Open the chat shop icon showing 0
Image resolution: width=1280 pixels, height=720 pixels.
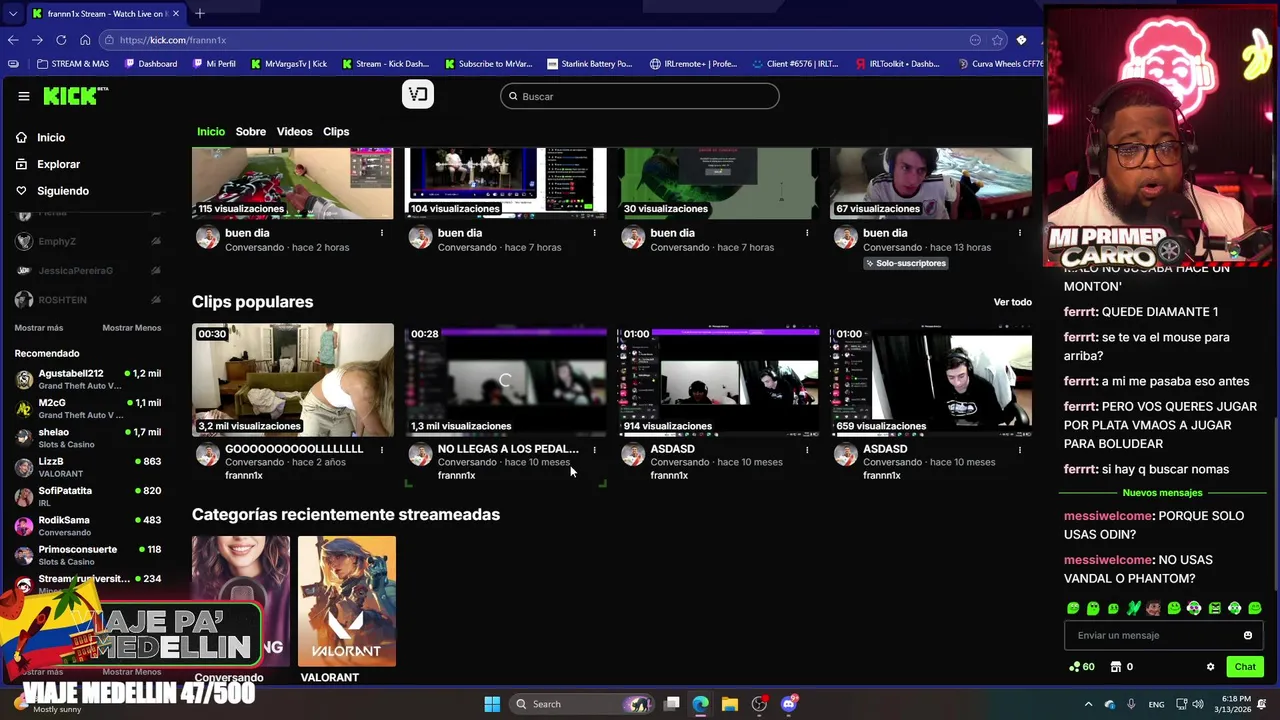pos(1121,667)
